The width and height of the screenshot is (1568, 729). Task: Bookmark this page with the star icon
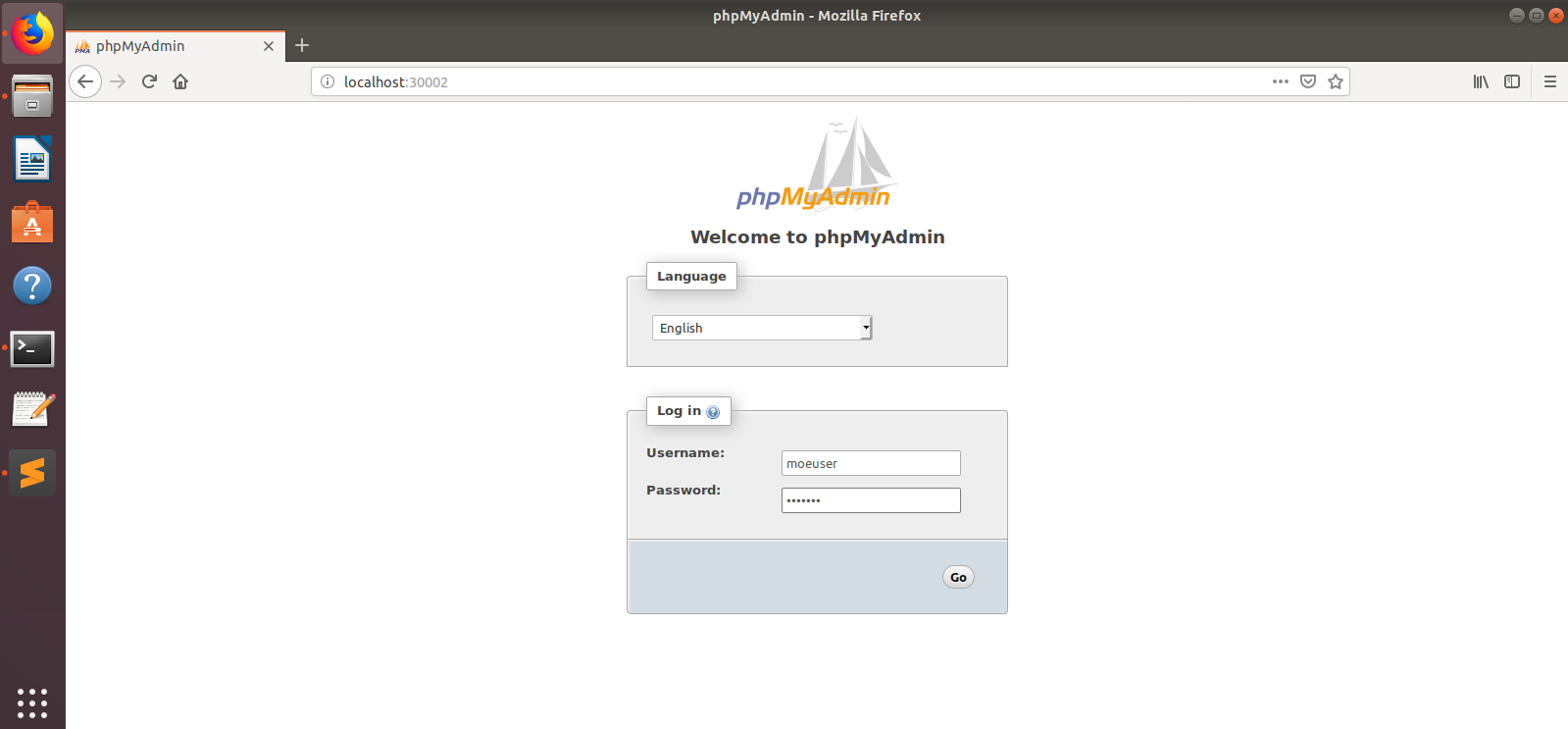tap(1335, 81)
